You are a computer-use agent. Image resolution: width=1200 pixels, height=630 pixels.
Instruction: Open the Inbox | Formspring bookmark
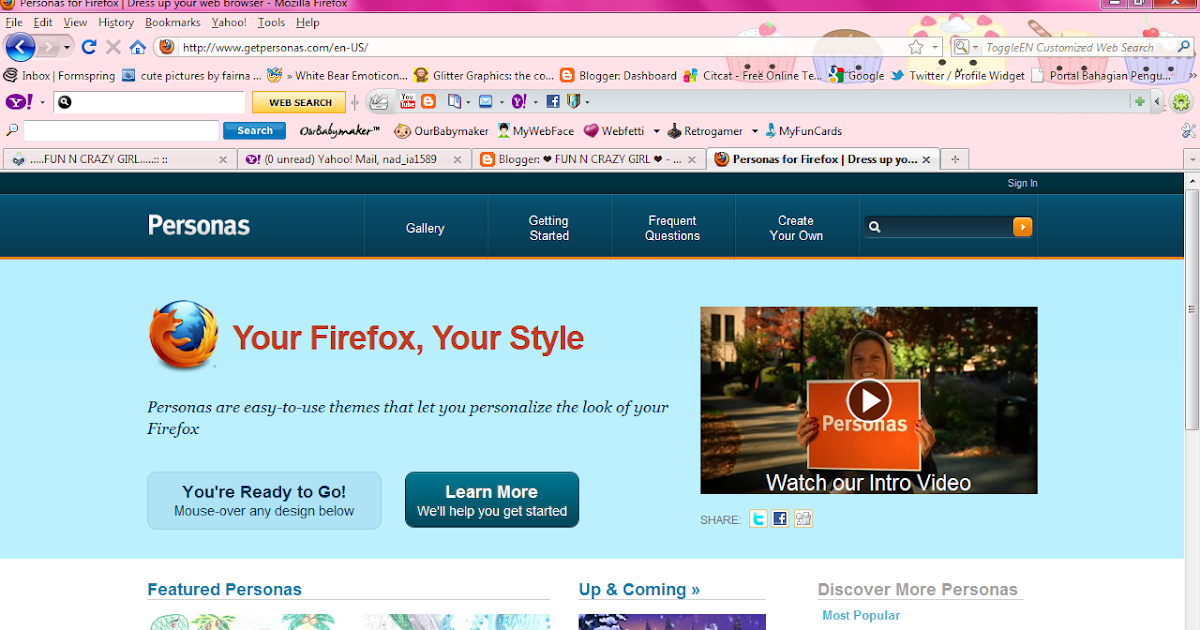pos(59,75)
